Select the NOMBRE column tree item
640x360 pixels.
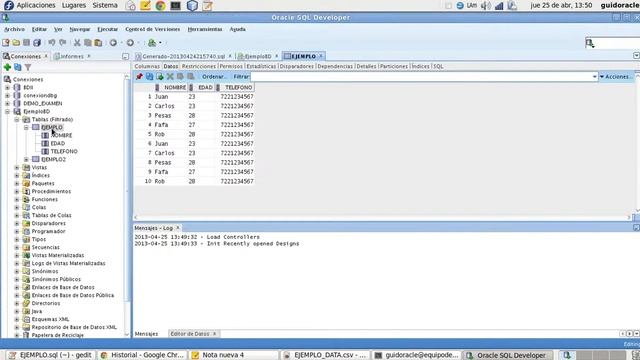61,136
